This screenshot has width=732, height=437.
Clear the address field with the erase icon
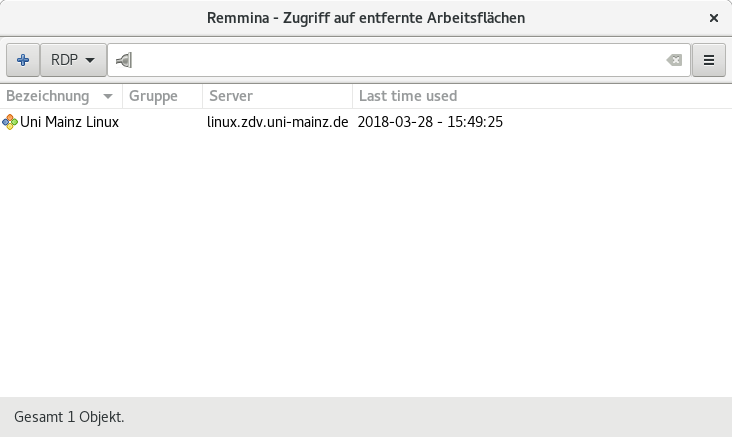click(674, 60)
